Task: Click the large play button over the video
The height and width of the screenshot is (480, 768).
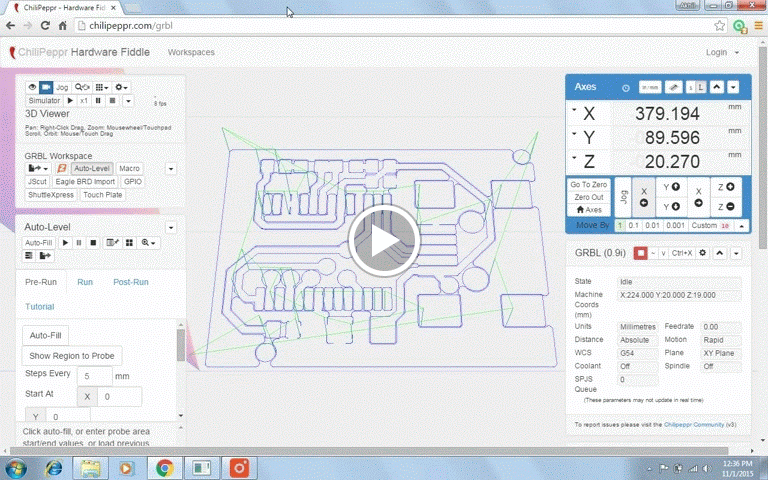Action: tap(384, 240)
